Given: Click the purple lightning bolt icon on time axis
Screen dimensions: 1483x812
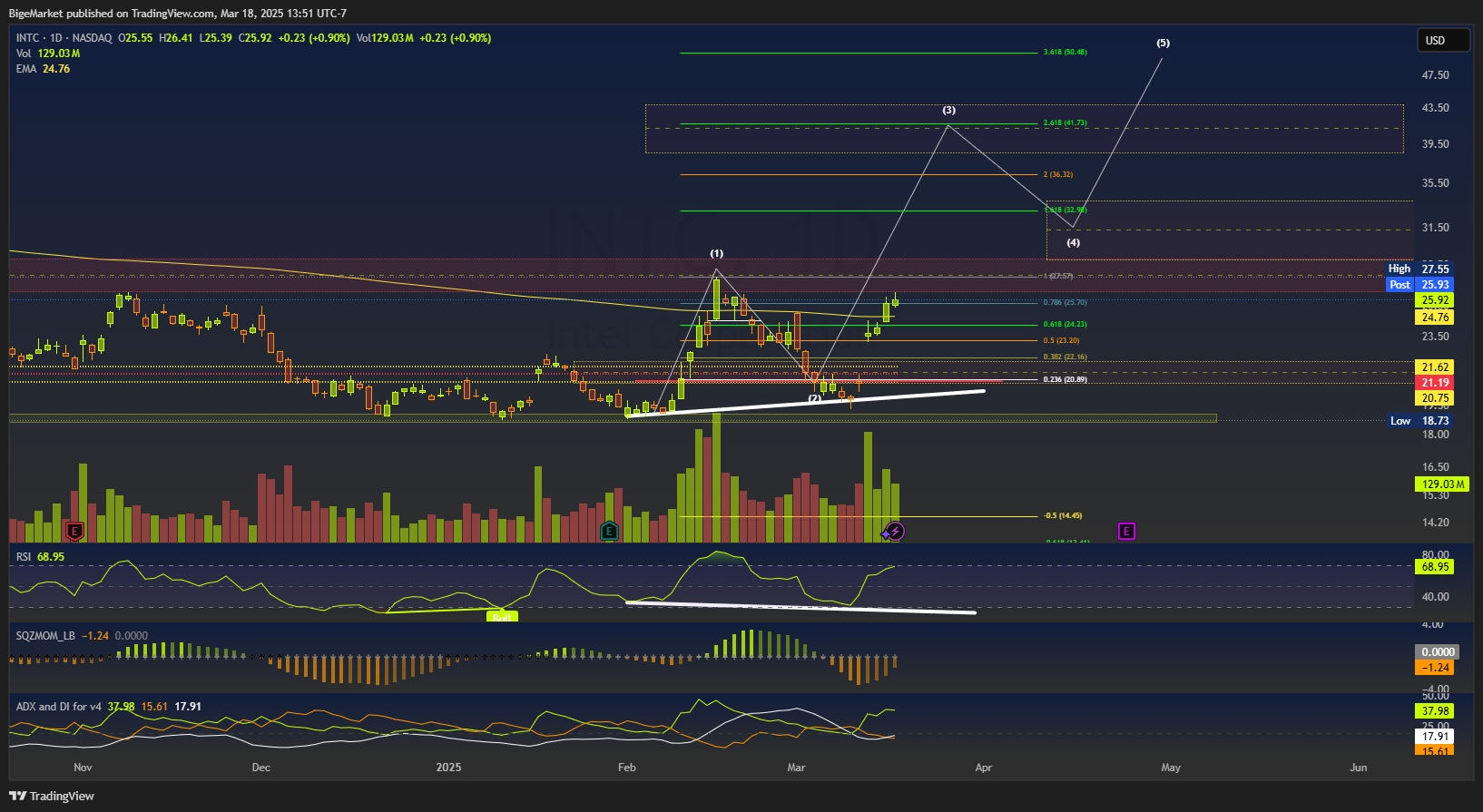Looking at the screenshot, I should [x=895, y=531].
